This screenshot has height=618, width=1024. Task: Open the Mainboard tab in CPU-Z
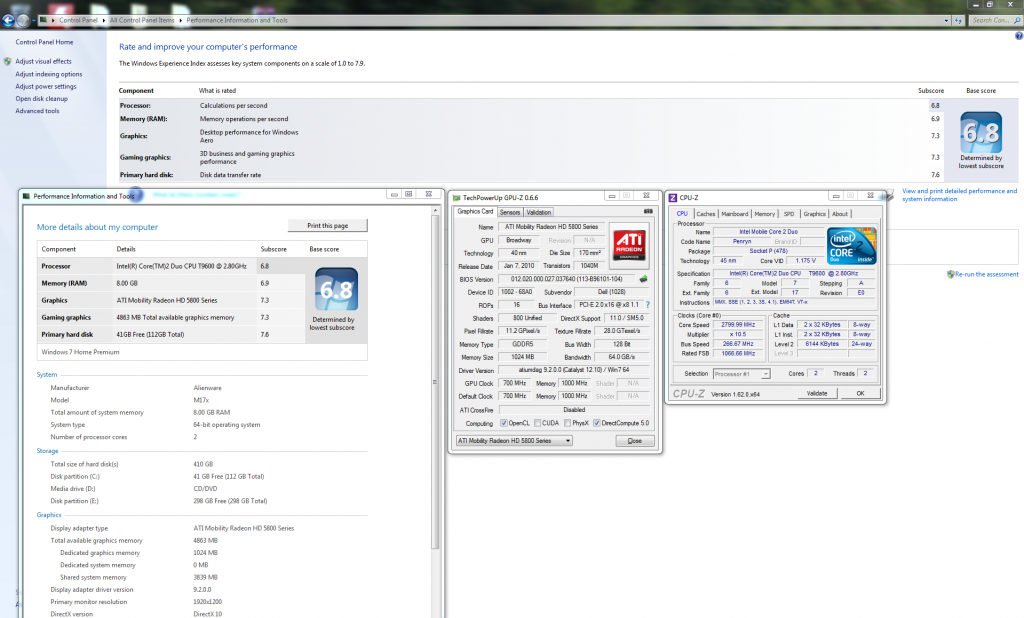[x=735, y=214]
